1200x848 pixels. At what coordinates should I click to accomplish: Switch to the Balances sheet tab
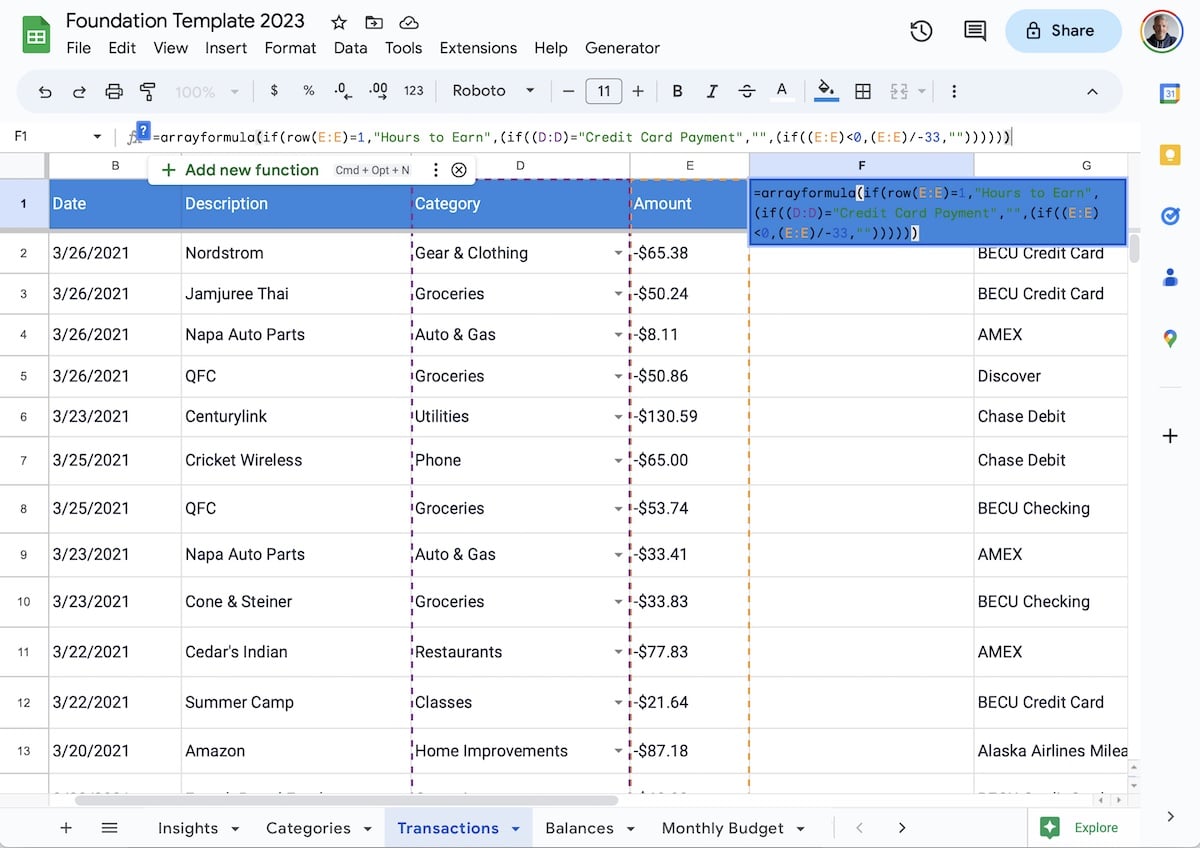pos(579,828)
